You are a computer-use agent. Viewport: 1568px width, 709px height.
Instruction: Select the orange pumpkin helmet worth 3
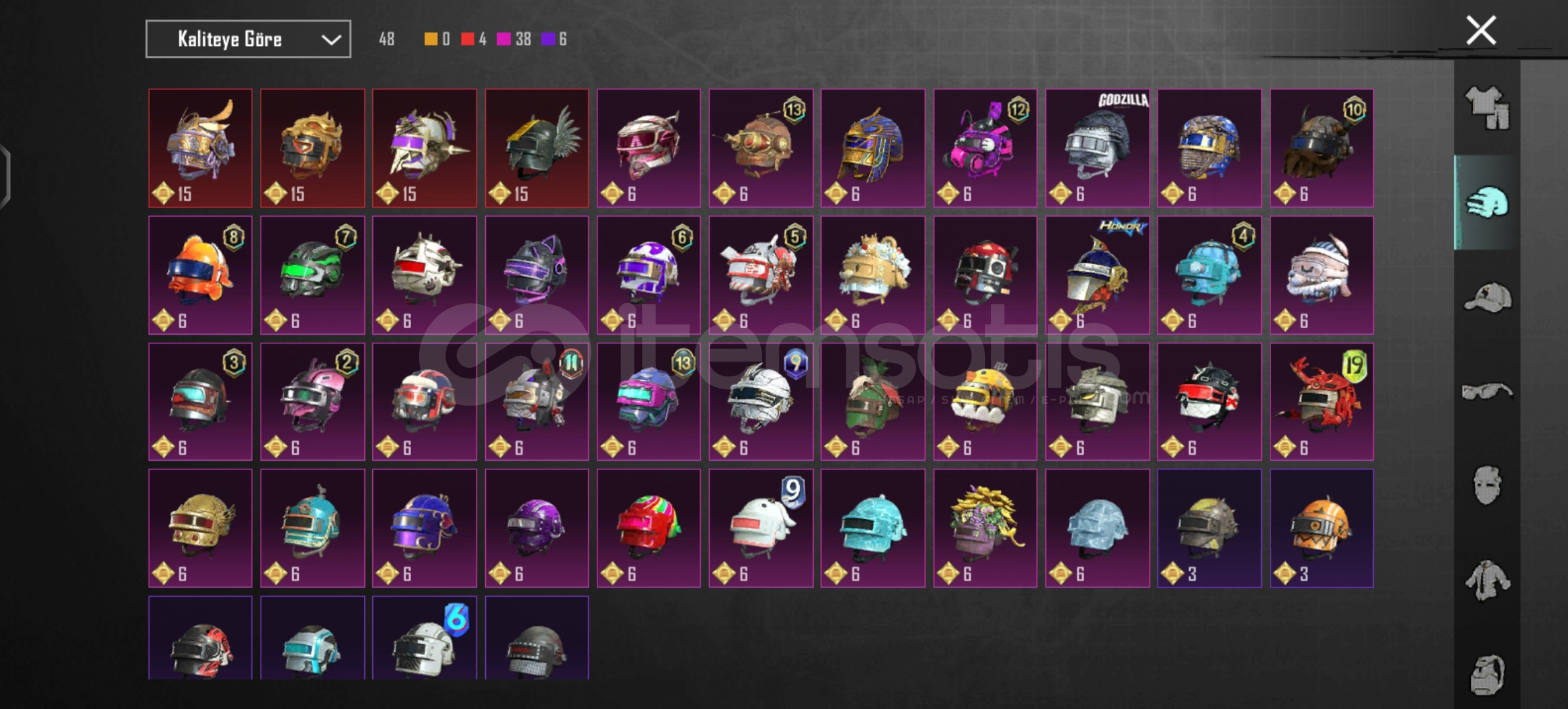[1321, 528]
